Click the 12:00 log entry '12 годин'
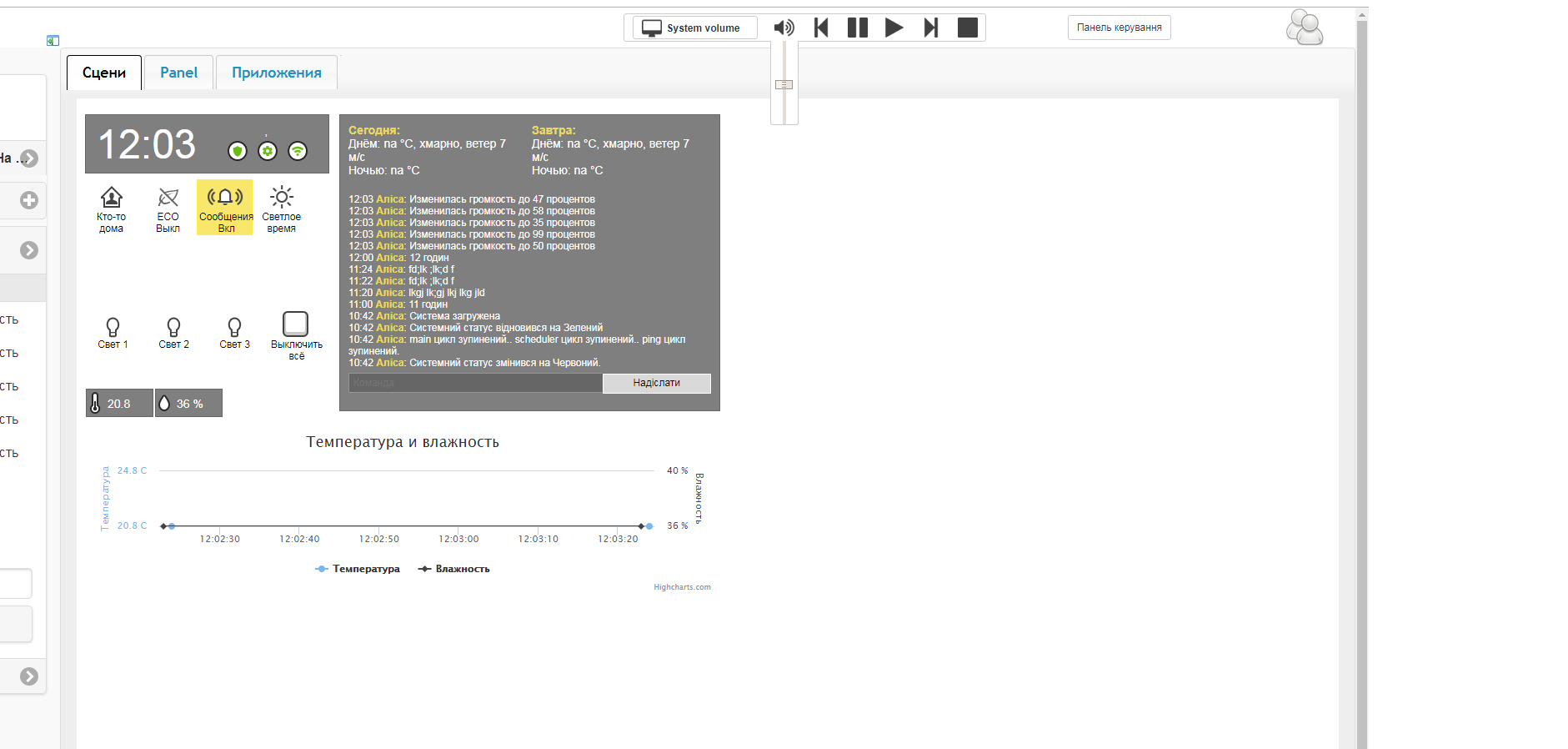 click(398, 258)
